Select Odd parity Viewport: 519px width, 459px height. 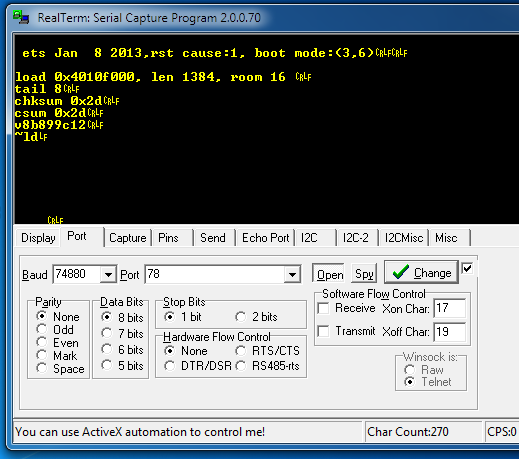(x=55, y=329)
